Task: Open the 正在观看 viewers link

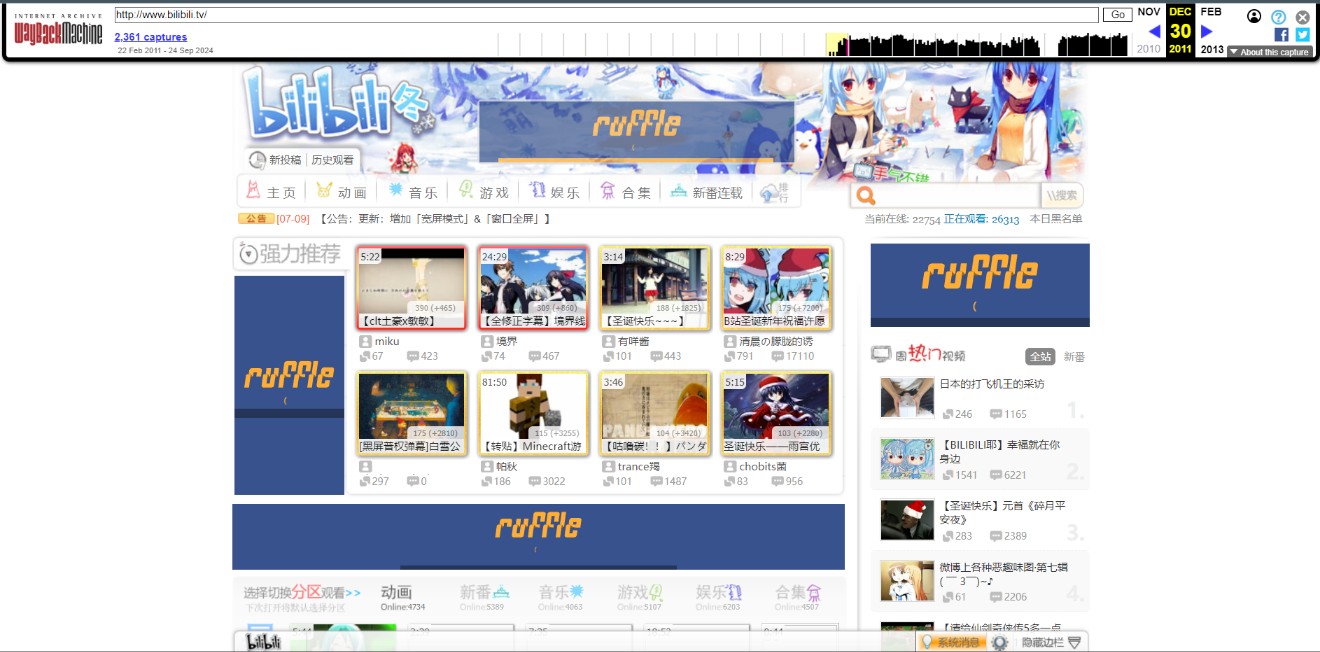Action: coord(982,219)
